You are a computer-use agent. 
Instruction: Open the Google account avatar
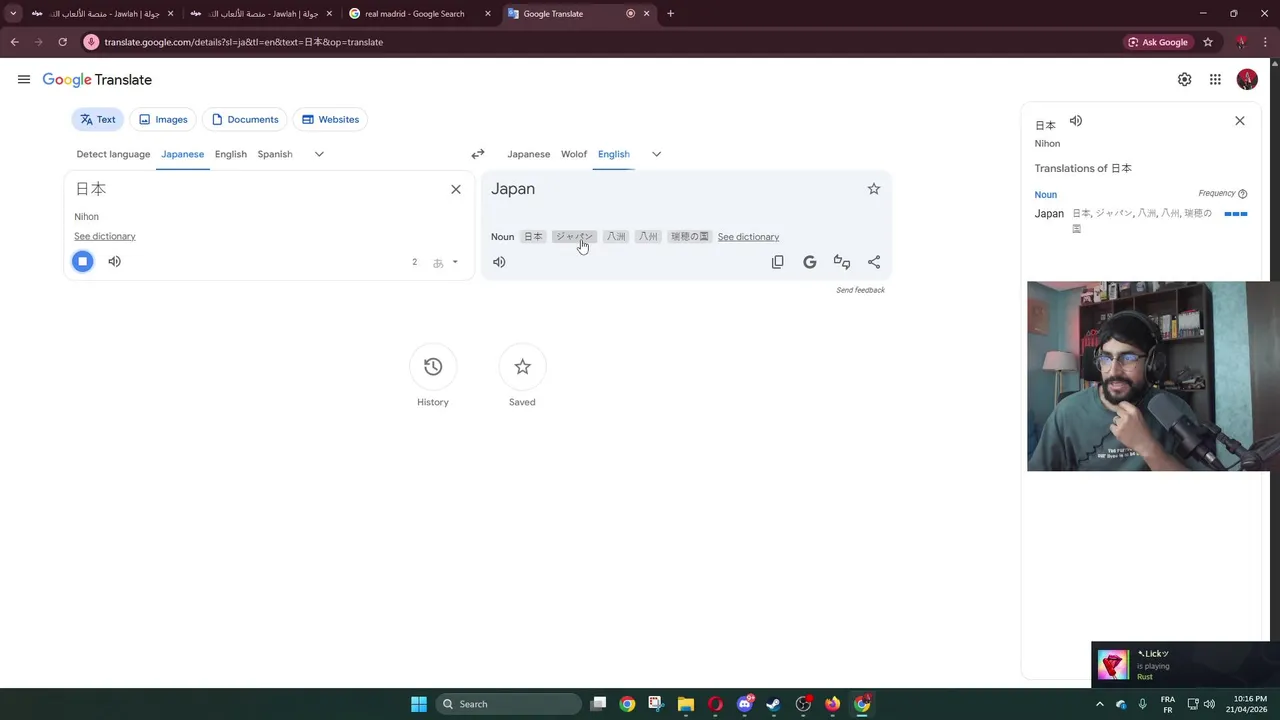click(x=1247, y=80)
